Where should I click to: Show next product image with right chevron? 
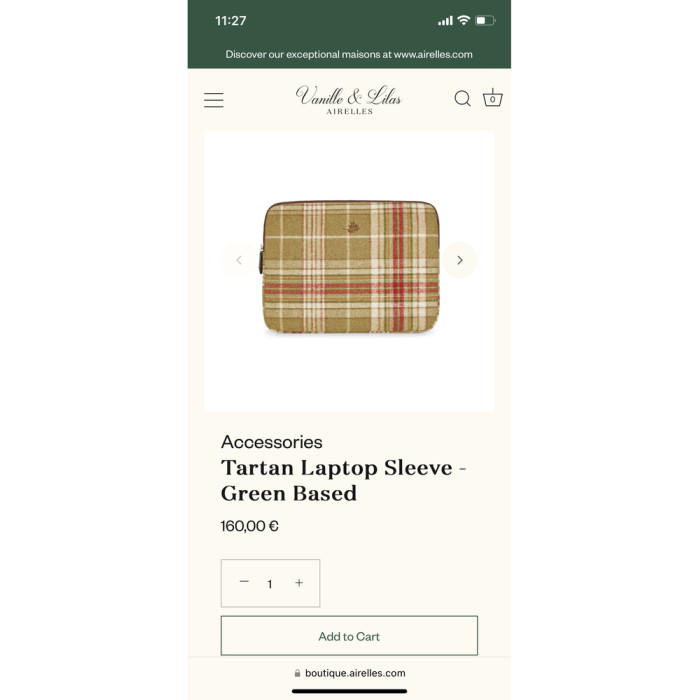(459, 260)
